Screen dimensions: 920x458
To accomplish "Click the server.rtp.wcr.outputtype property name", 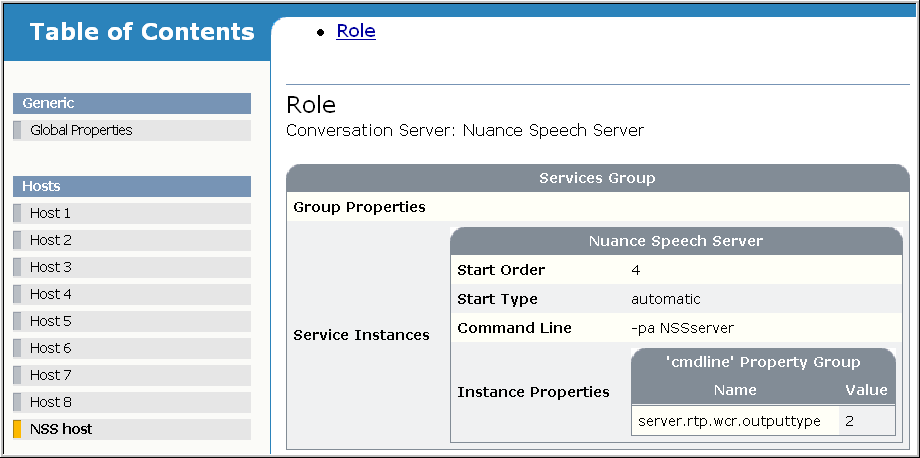I will pyautogui.click(x=729, y=421).
